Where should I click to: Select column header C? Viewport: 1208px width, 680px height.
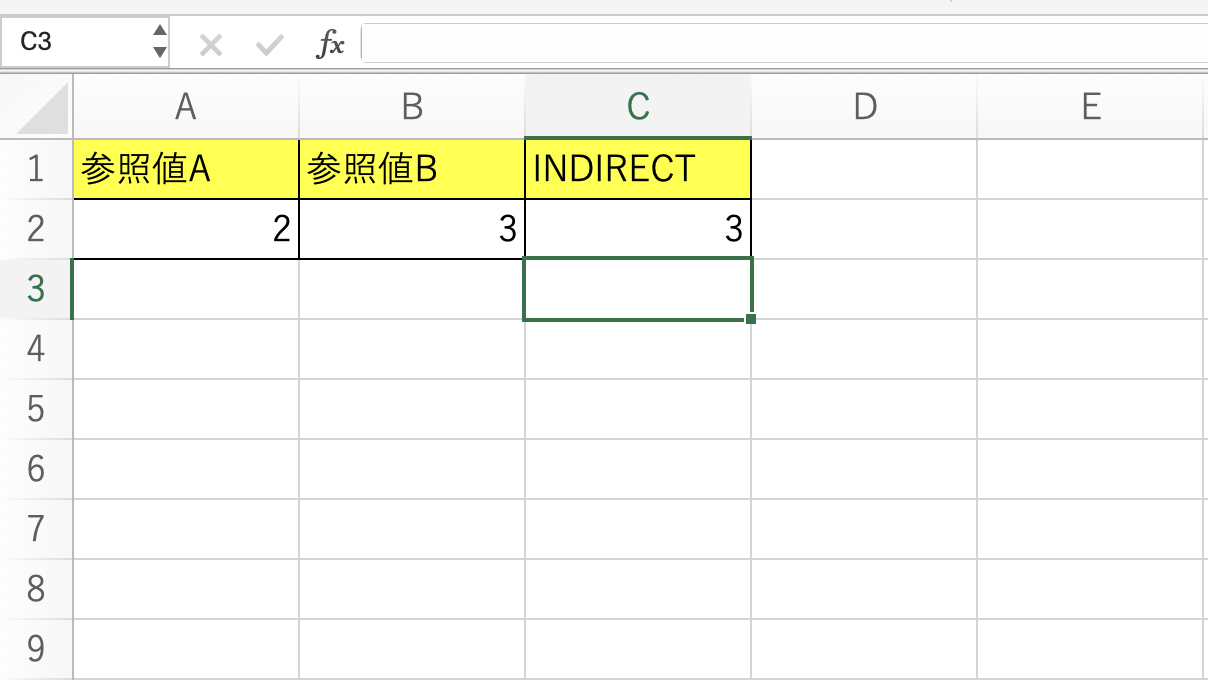pyautogui.click(x=637, y=106)
